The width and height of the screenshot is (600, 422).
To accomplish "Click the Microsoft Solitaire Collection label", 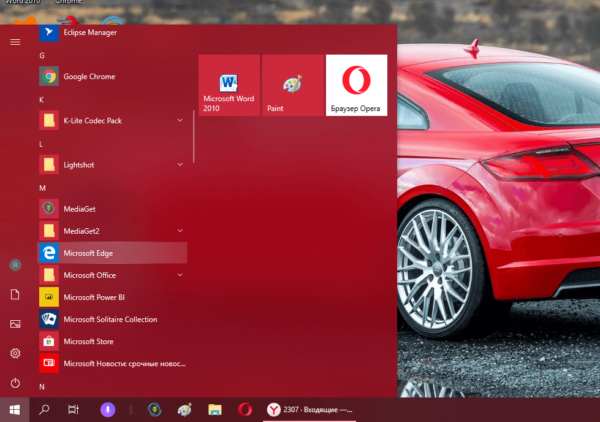I will point(110,319).
